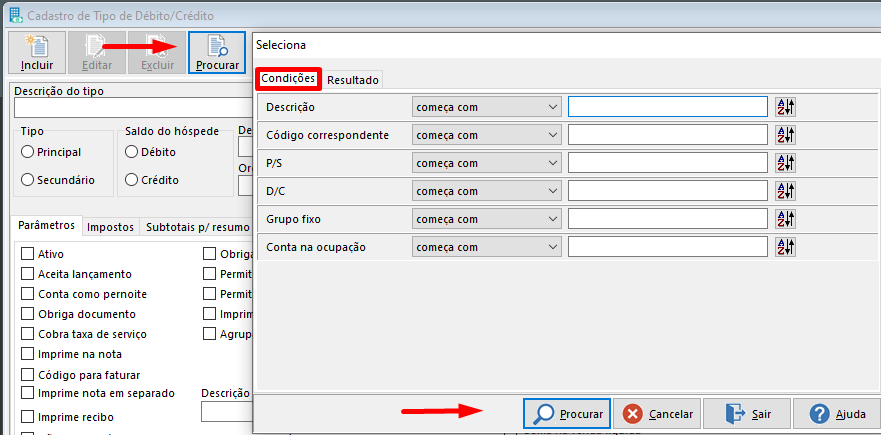Screen dimensions: 881x435
Task: Click the Descrição do tipo field
Action: click(133, 107)
